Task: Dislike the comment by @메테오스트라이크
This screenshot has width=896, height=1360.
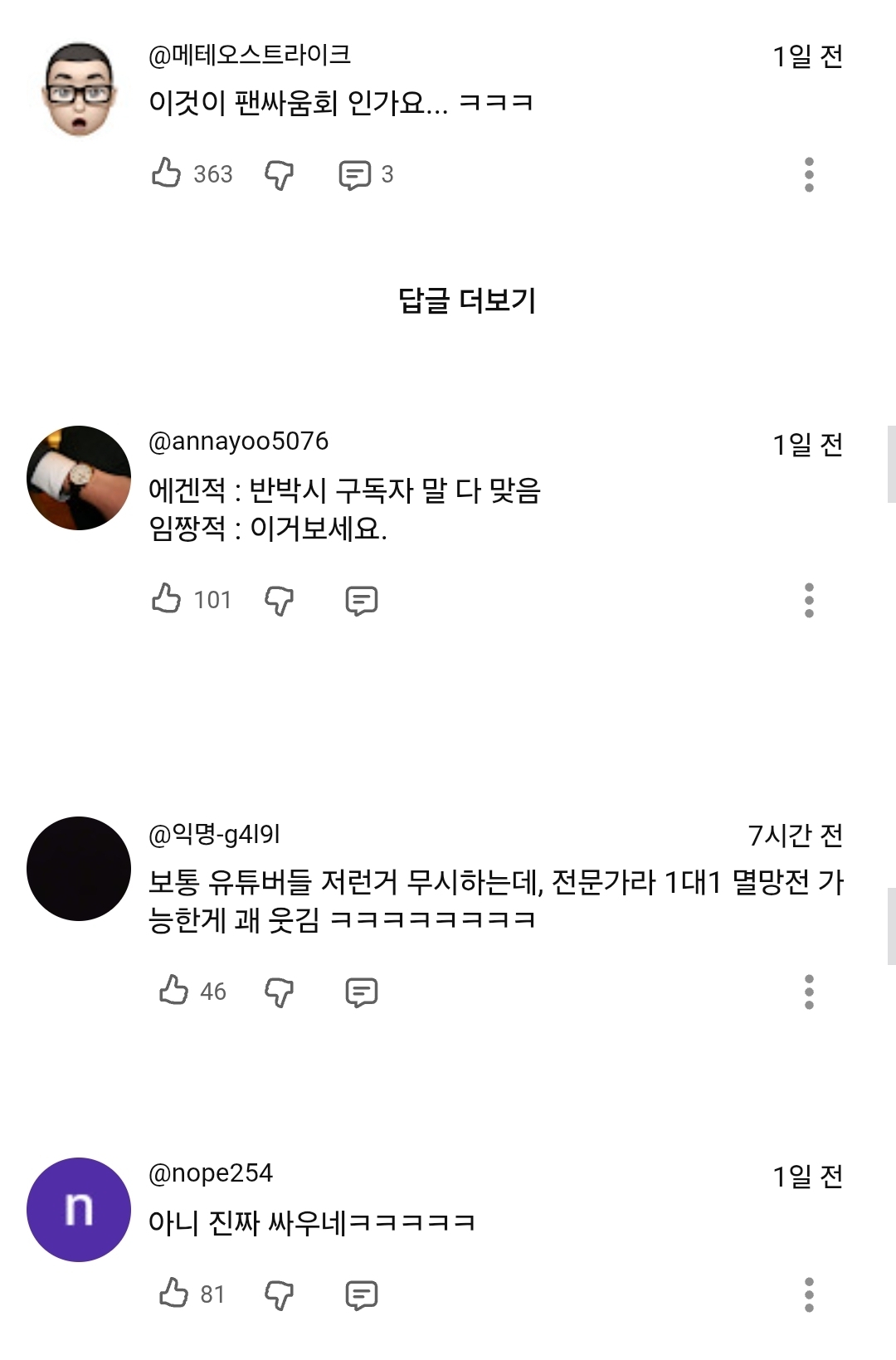Action: coord(279,174)
